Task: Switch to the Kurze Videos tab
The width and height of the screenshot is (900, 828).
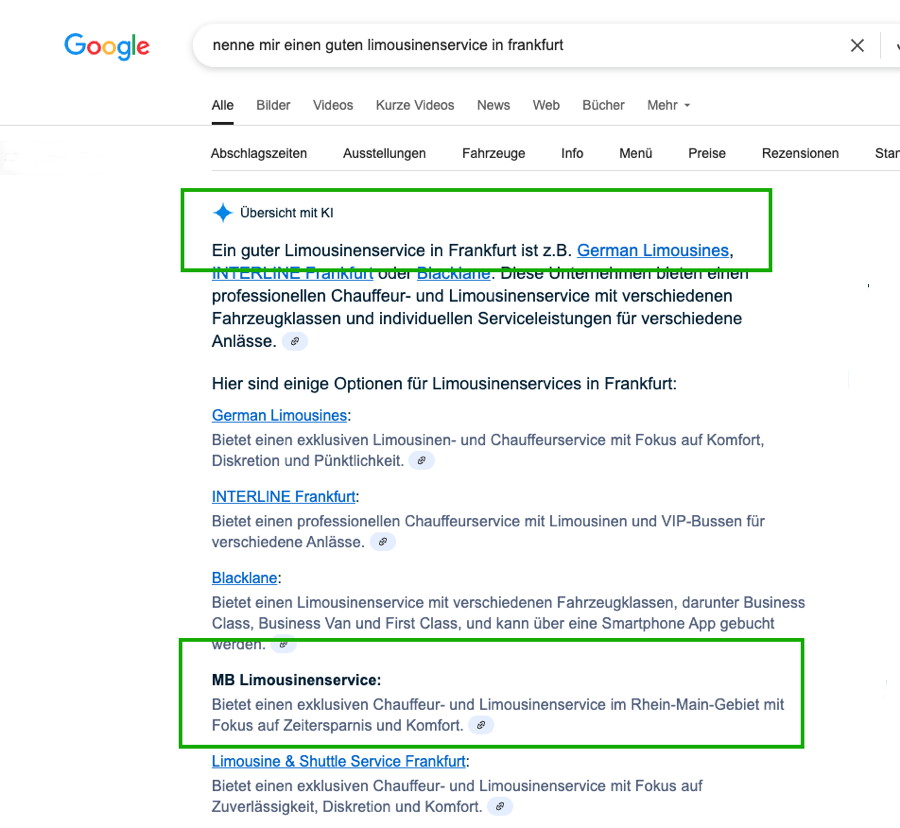Action: tap(415, 106)
